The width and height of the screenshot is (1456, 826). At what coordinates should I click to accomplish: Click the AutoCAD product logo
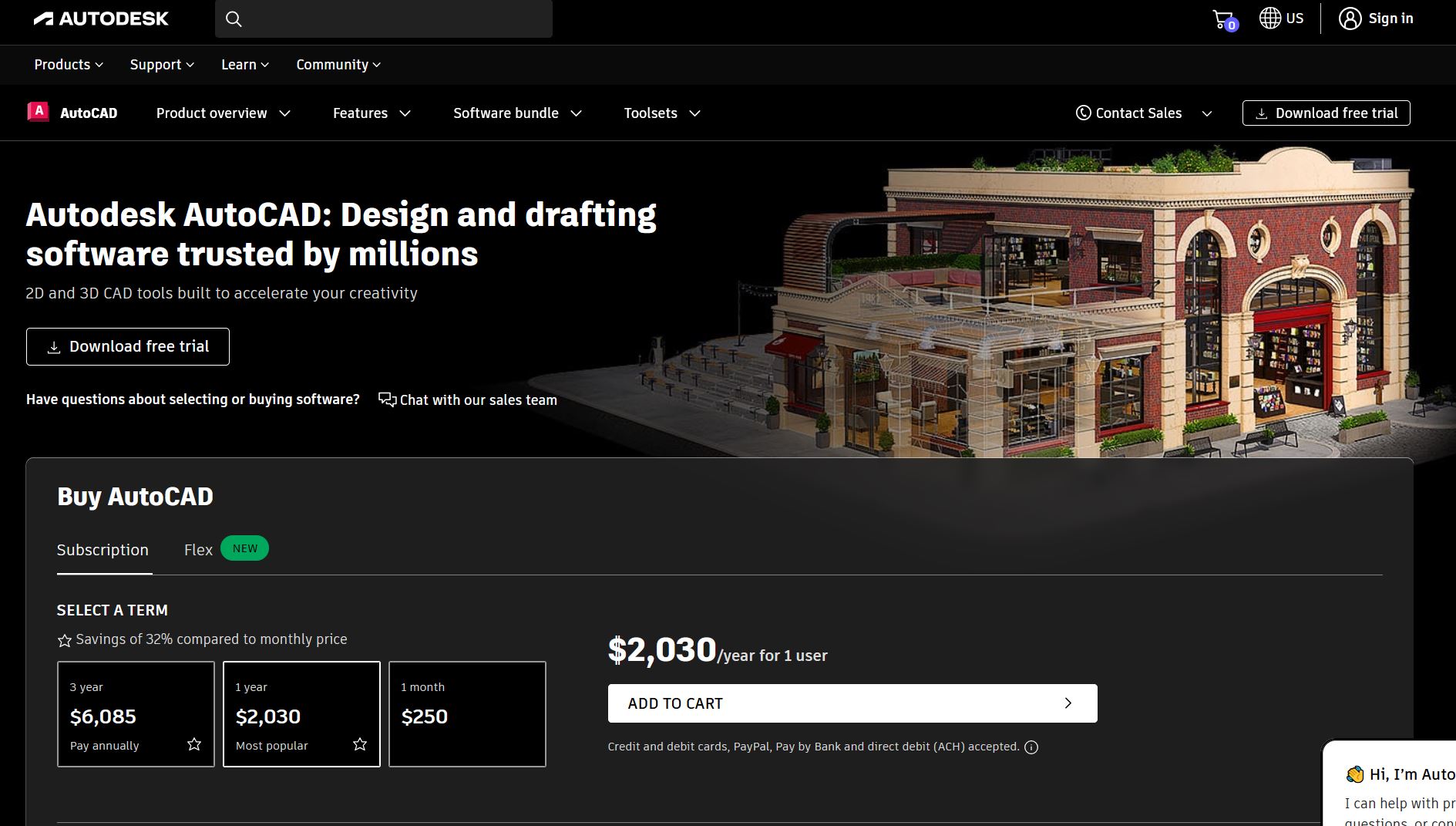click(39, 112)
